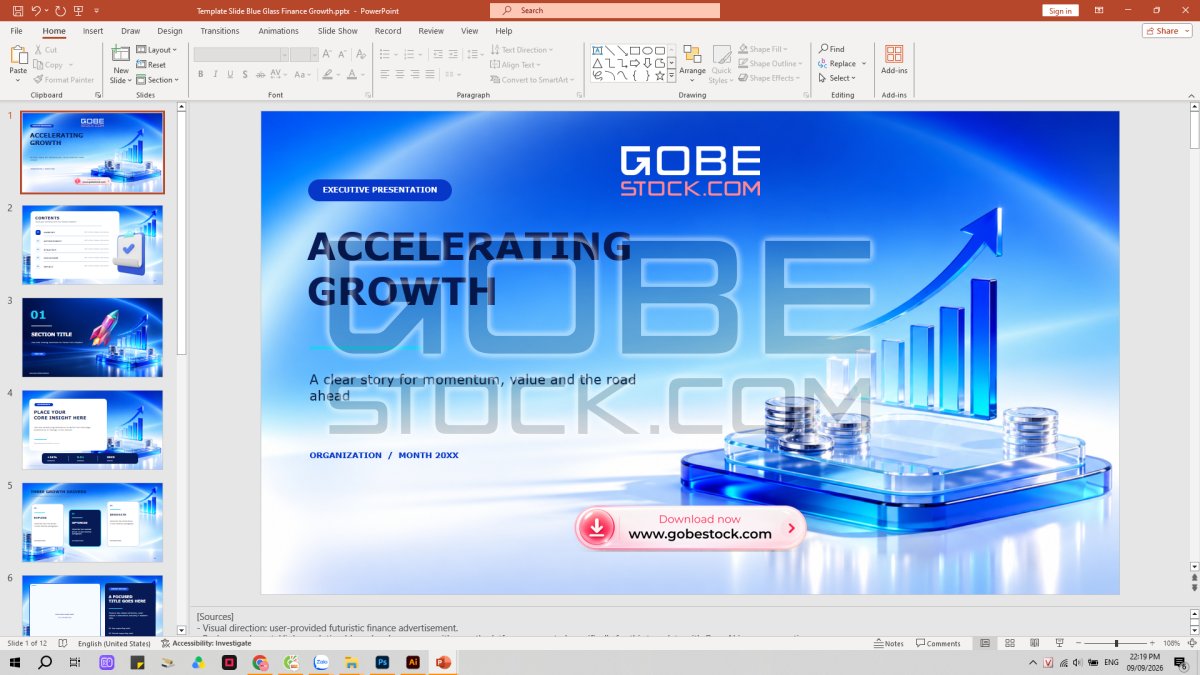Toggle center text alignment
This screenshot has width=1200, height=675.
(400, 74)
